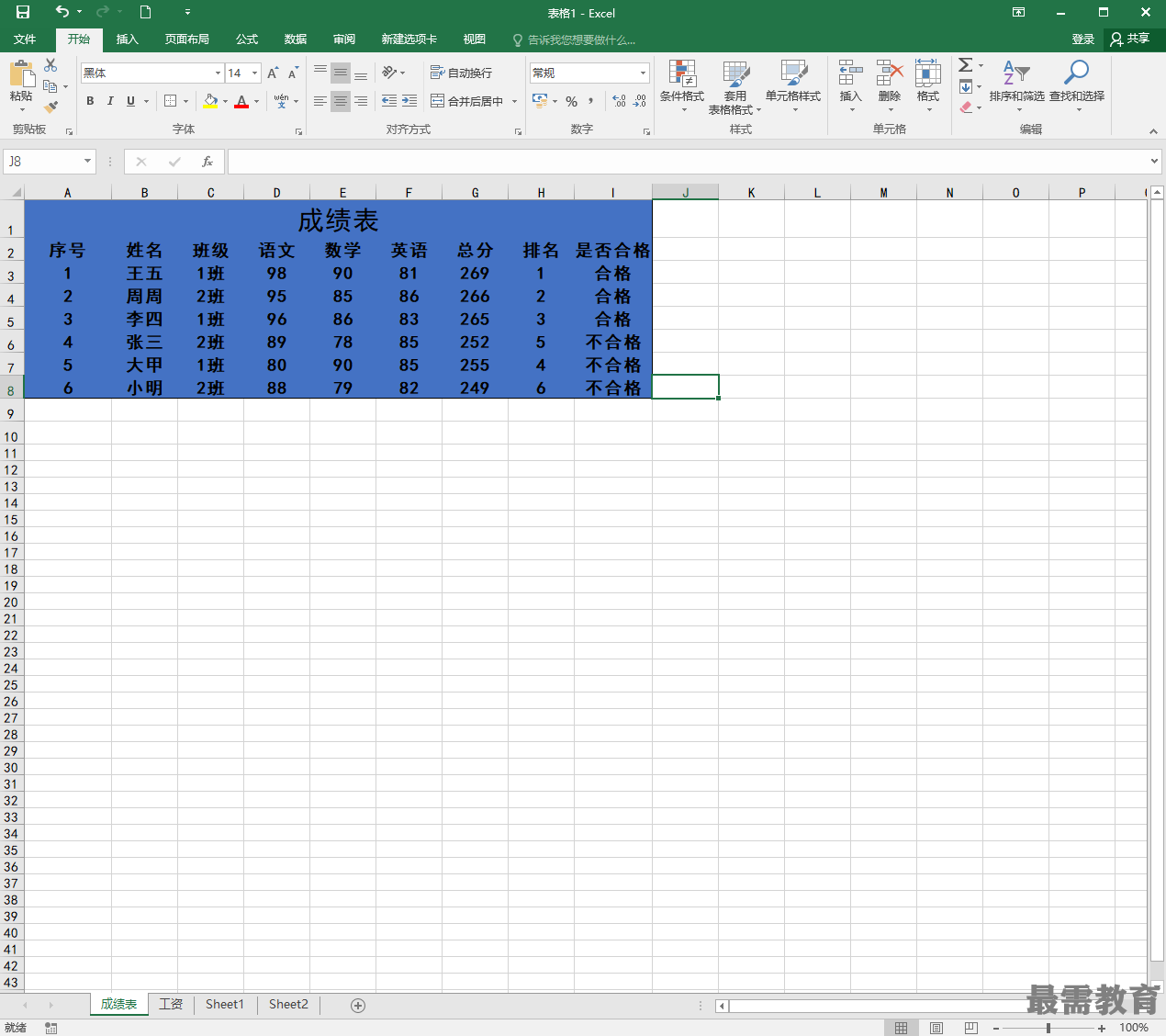The height and width of the screenshot is (1036, 1166).
Task: Open Sort and Filter (排序和筛选)
Action: pos(1017,87)
